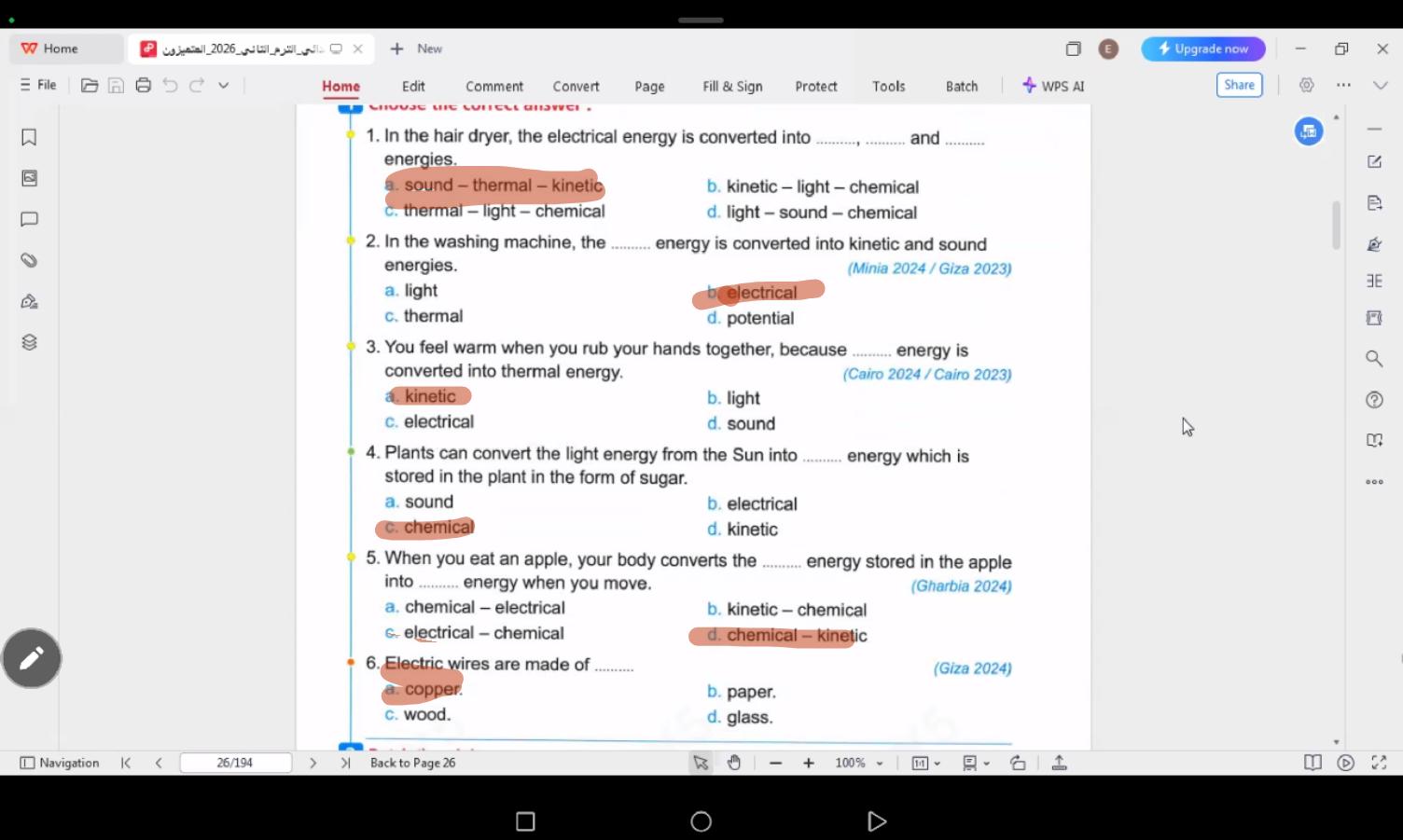
Task: Click the WPS settings gear icon
Action: click(x=1307, y=85)
